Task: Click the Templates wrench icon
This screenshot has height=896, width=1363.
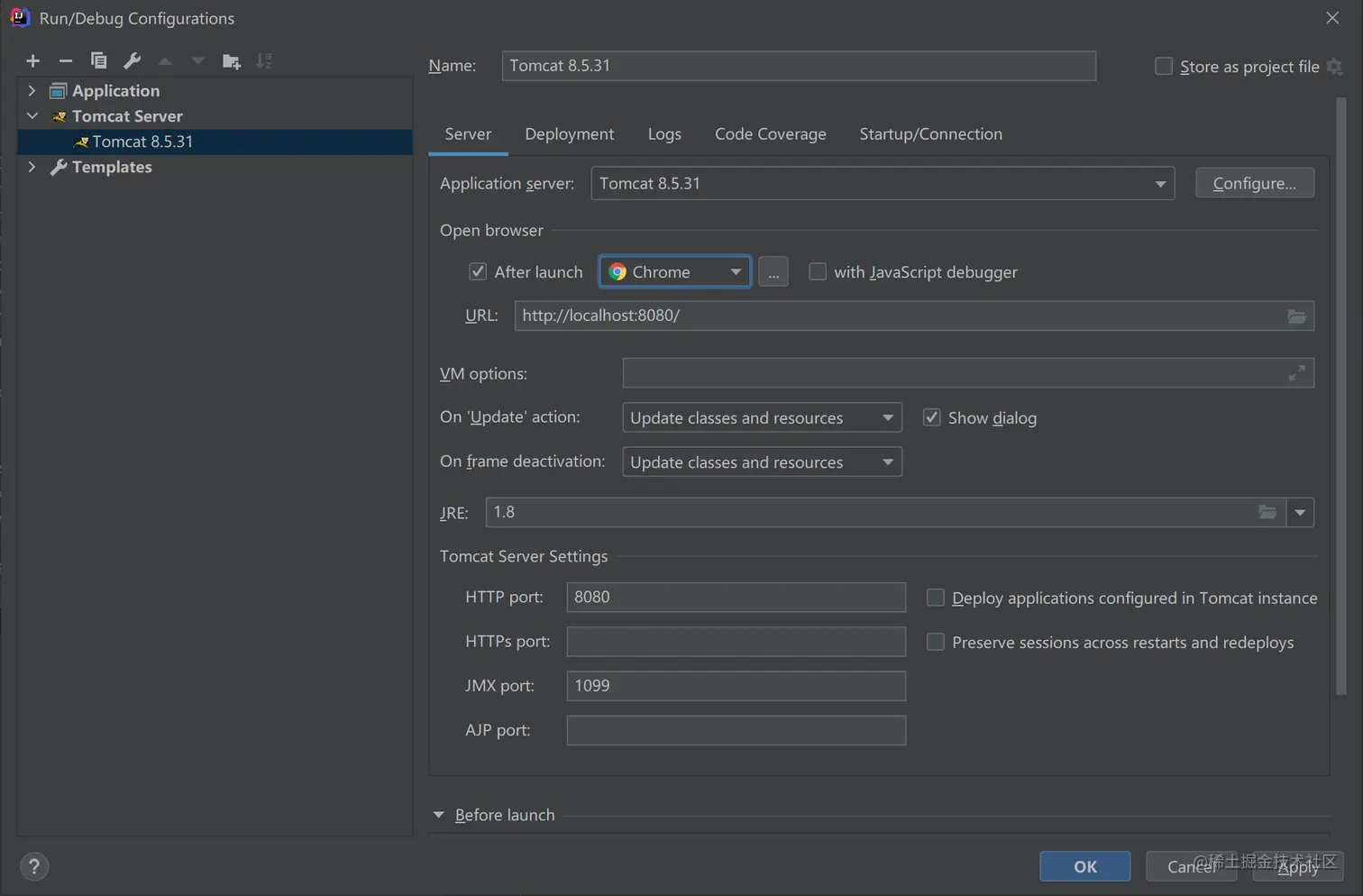Action: [59, 167]
